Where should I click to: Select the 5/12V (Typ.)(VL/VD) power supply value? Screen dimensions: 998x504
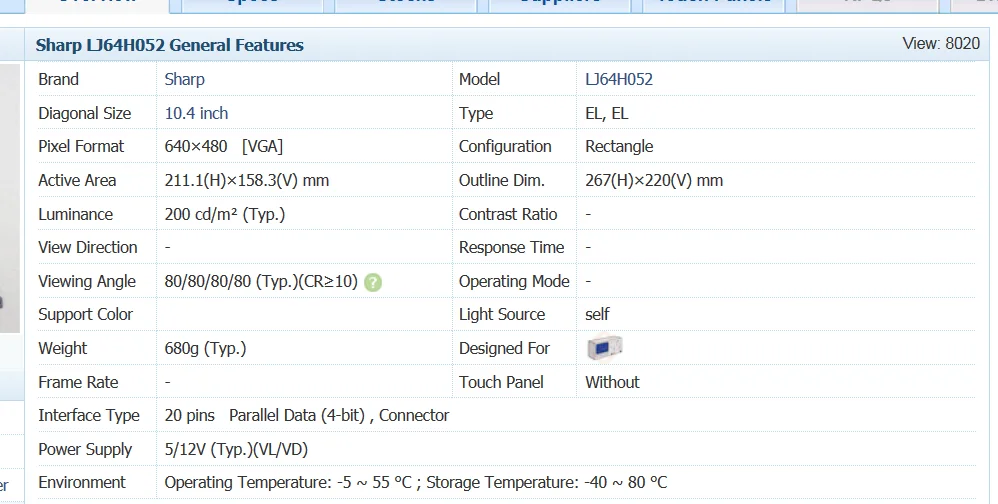coord(236,449)
